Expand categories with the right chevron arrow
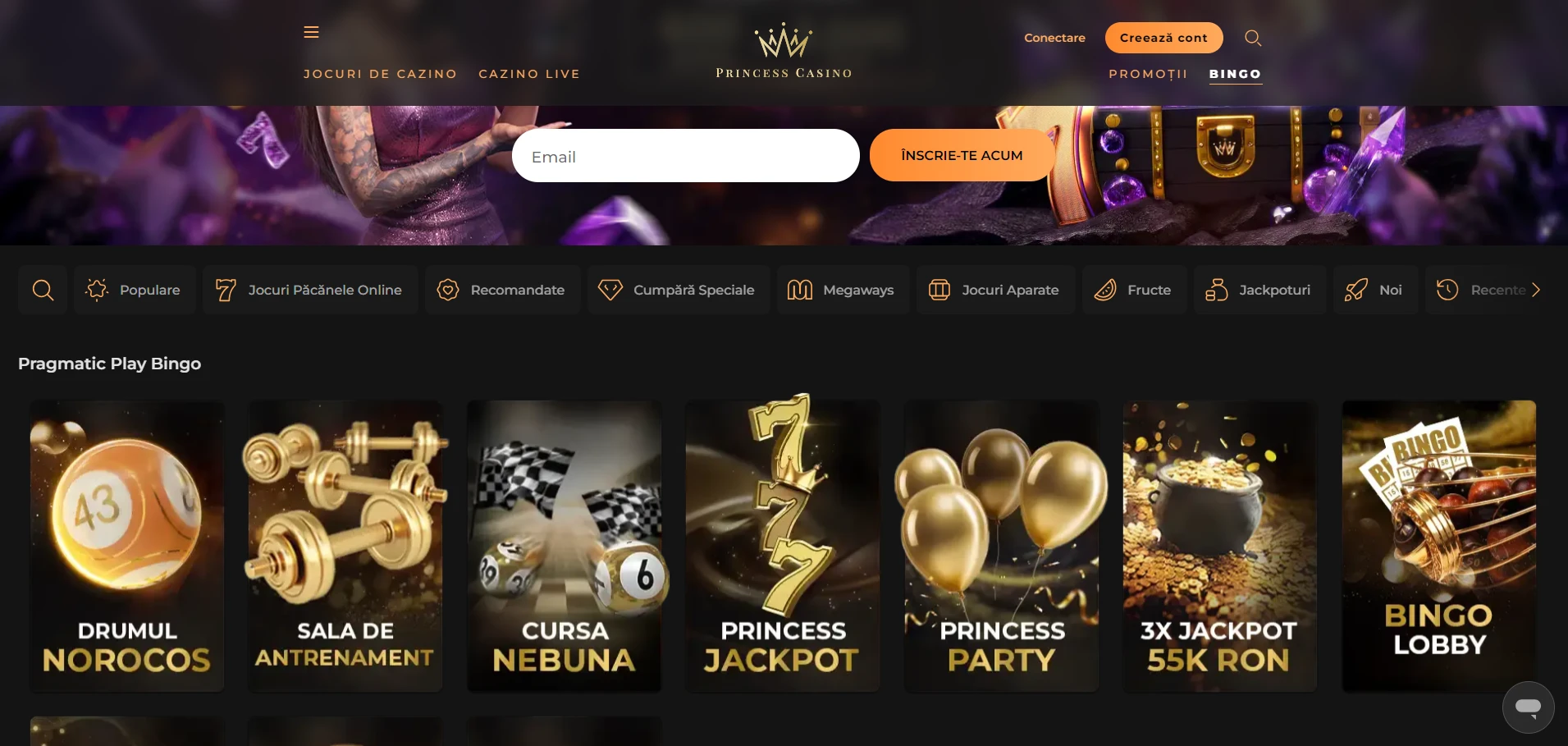 1536,290
